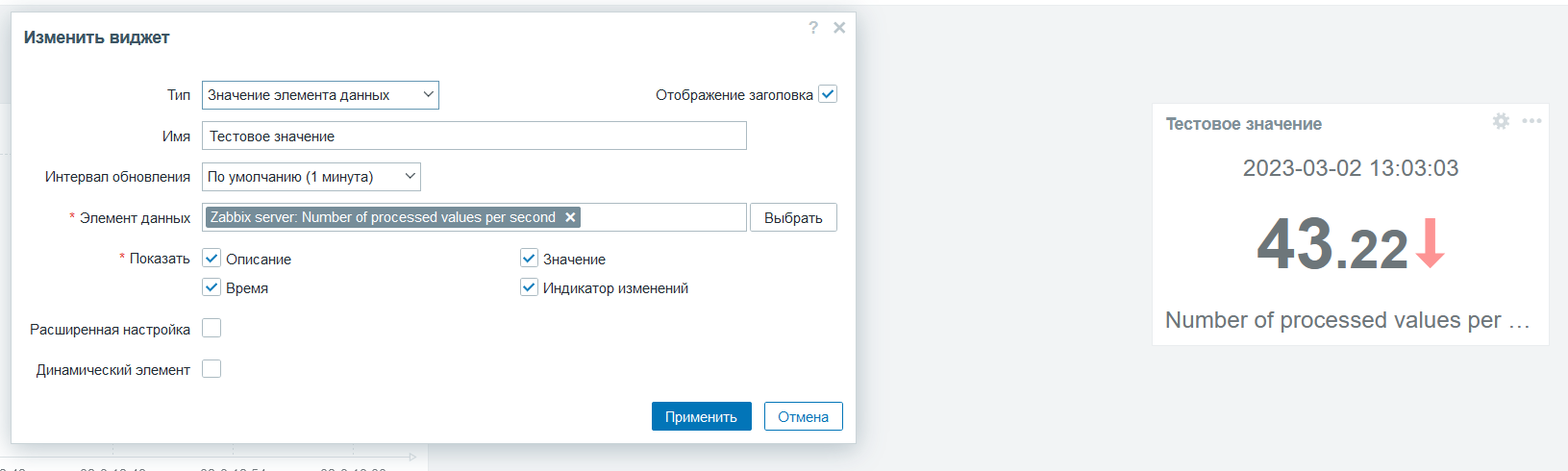Click the Имя text field
Image resolution: width=1568 pixels, height=471 pixels.
pos(474,136)
